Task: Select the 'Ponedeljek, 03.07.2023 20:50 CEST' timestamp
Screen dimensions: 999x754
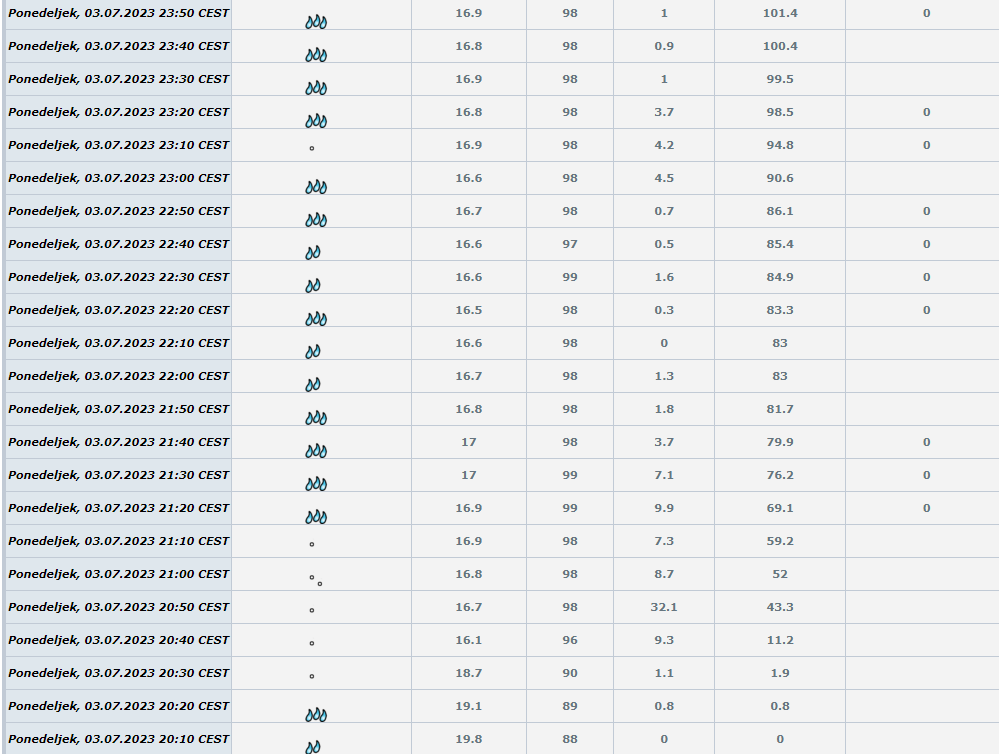Action: 119,607
